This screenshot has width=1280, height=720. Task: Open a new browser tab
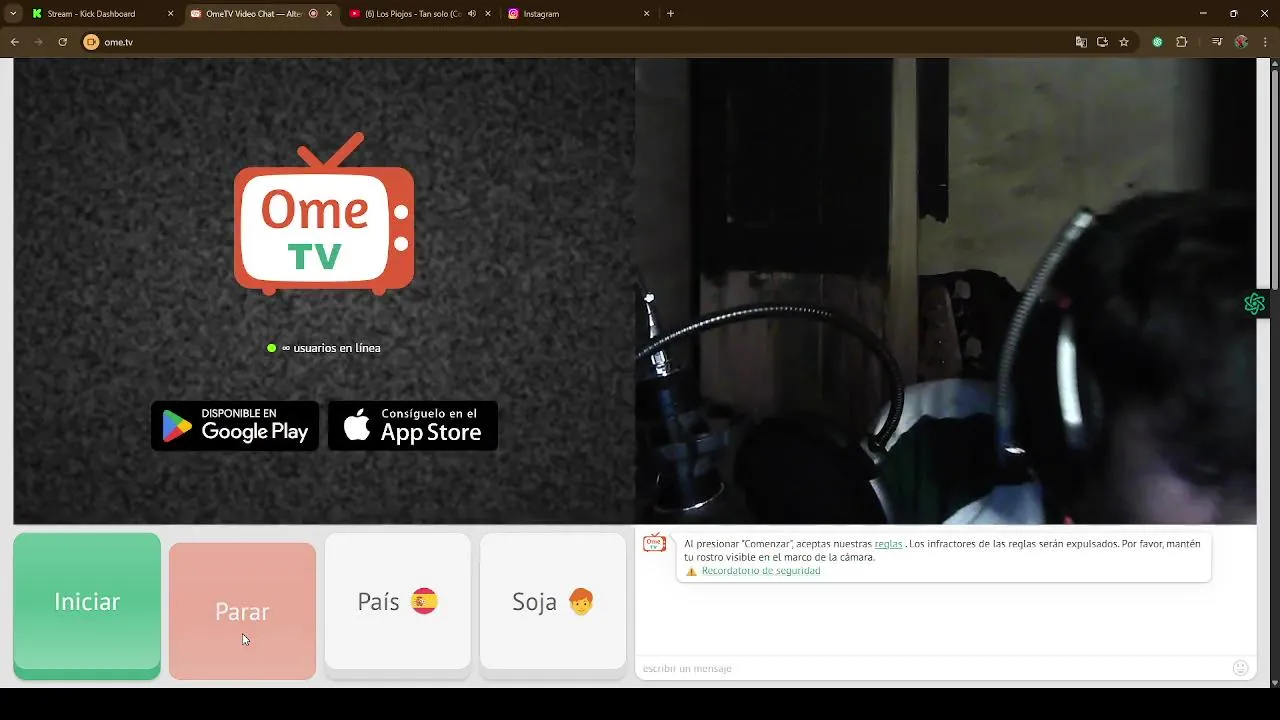click(x=670, y=14)
